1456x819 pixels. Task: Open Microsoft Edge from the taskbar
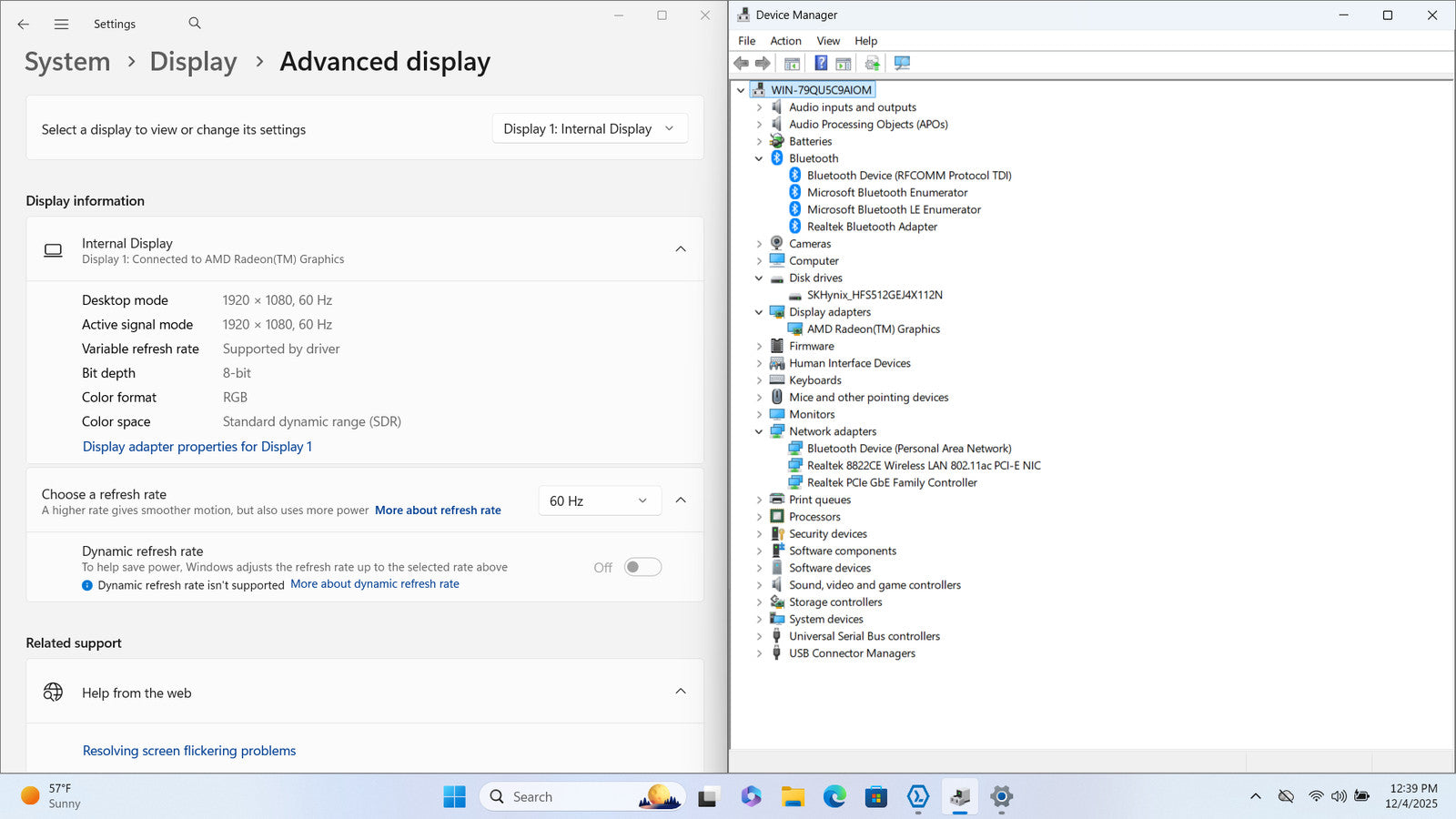pos(834,797)
